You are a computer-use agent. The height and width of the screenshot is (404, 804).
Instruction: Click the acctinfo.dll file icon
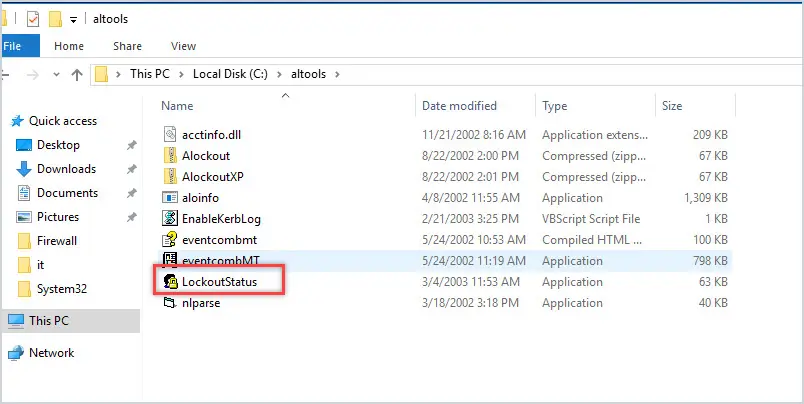pos(170,135)
